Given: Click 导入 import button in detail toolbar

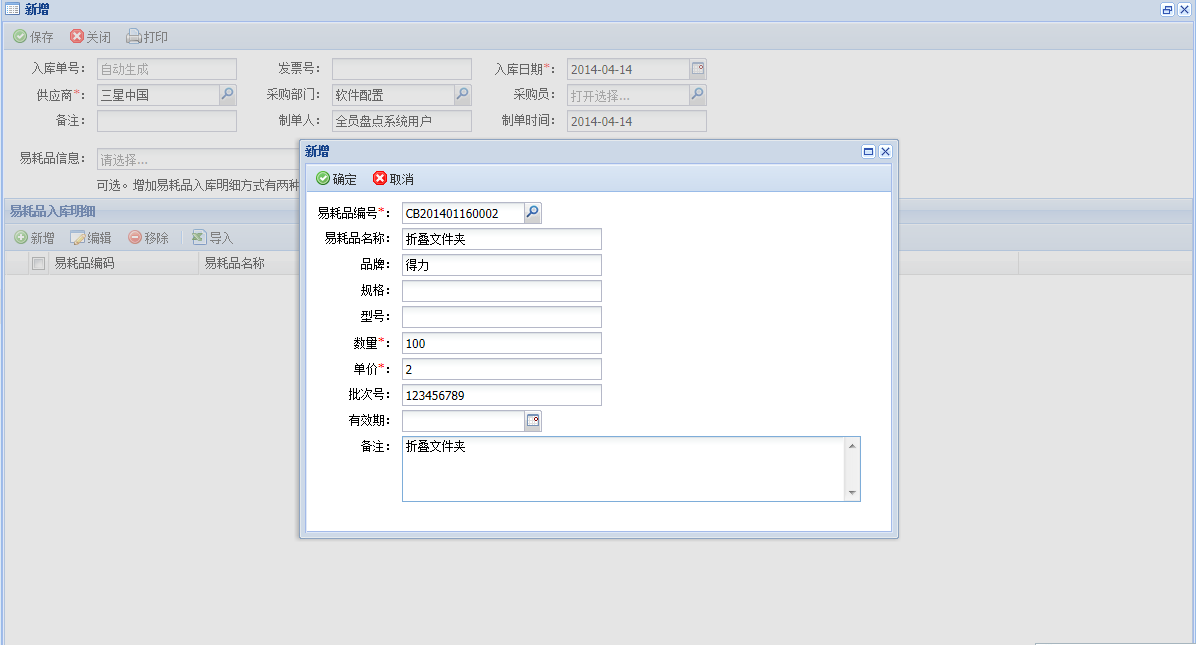Looking at the screenshot, I should click(x=212, y=238).
